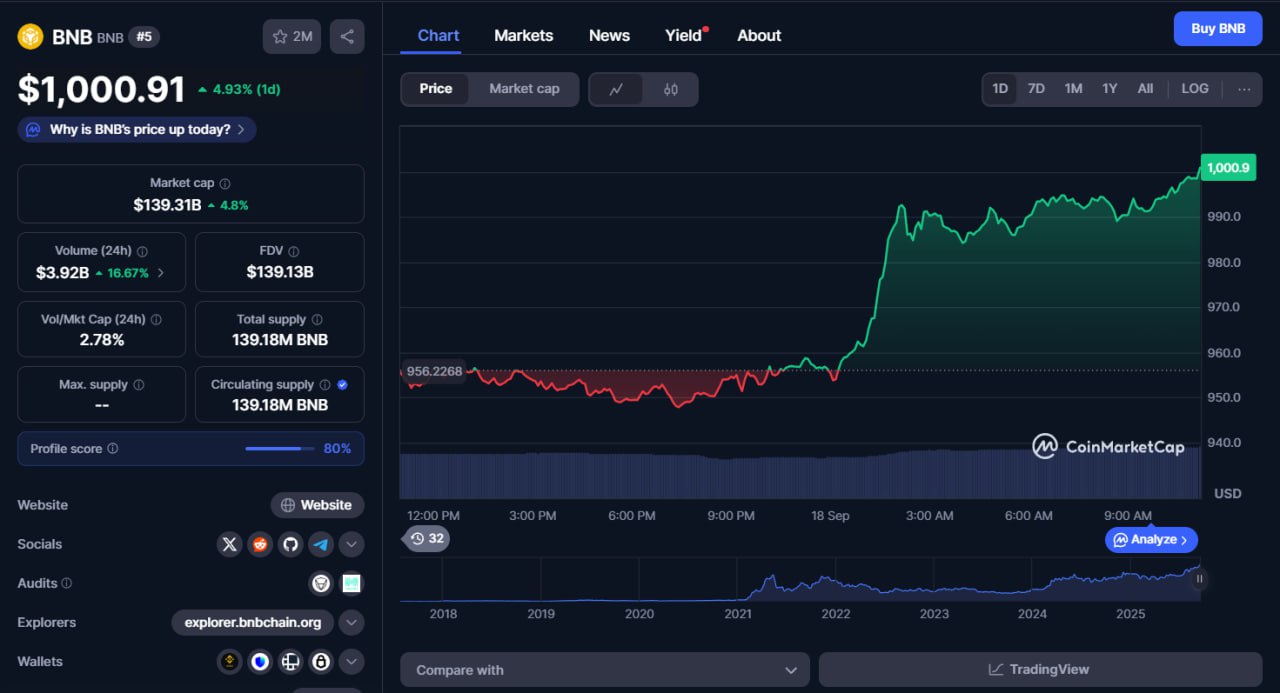Click the FDV info icon
This screenshot has width=1280, height=693.
293,252
